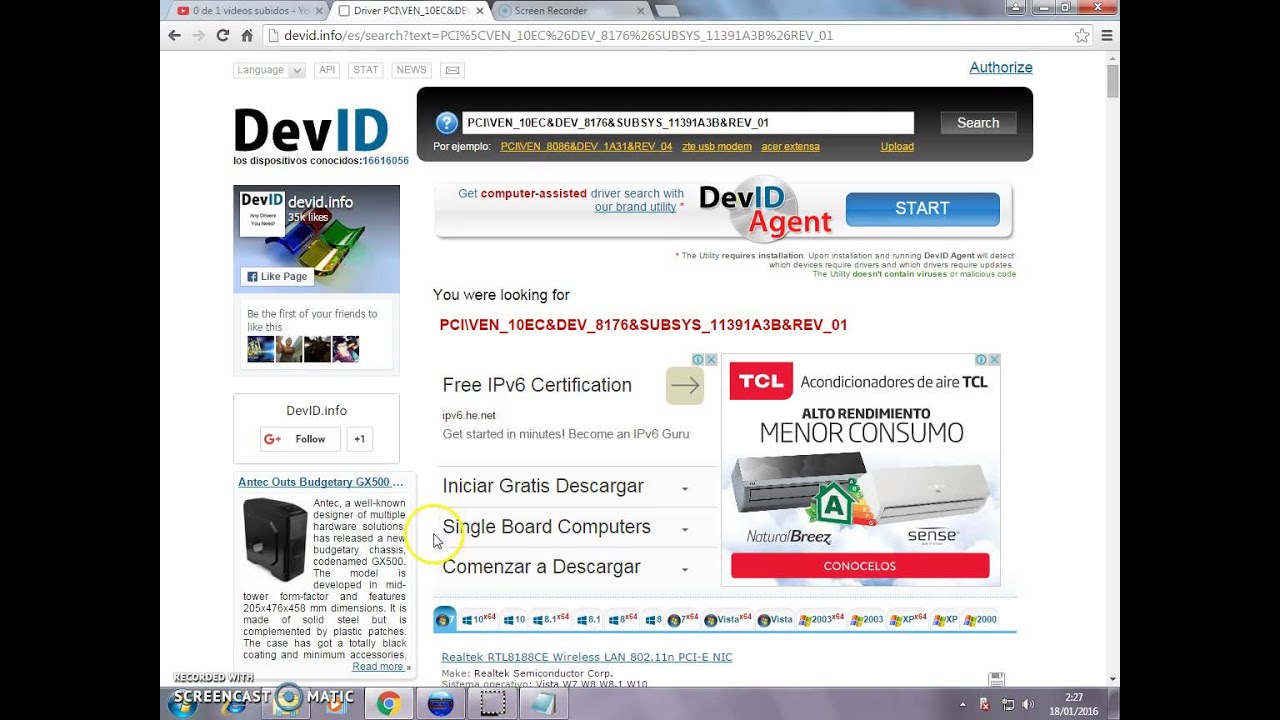Click the CONOCELOS button in TCL ad

click(860, 566)
